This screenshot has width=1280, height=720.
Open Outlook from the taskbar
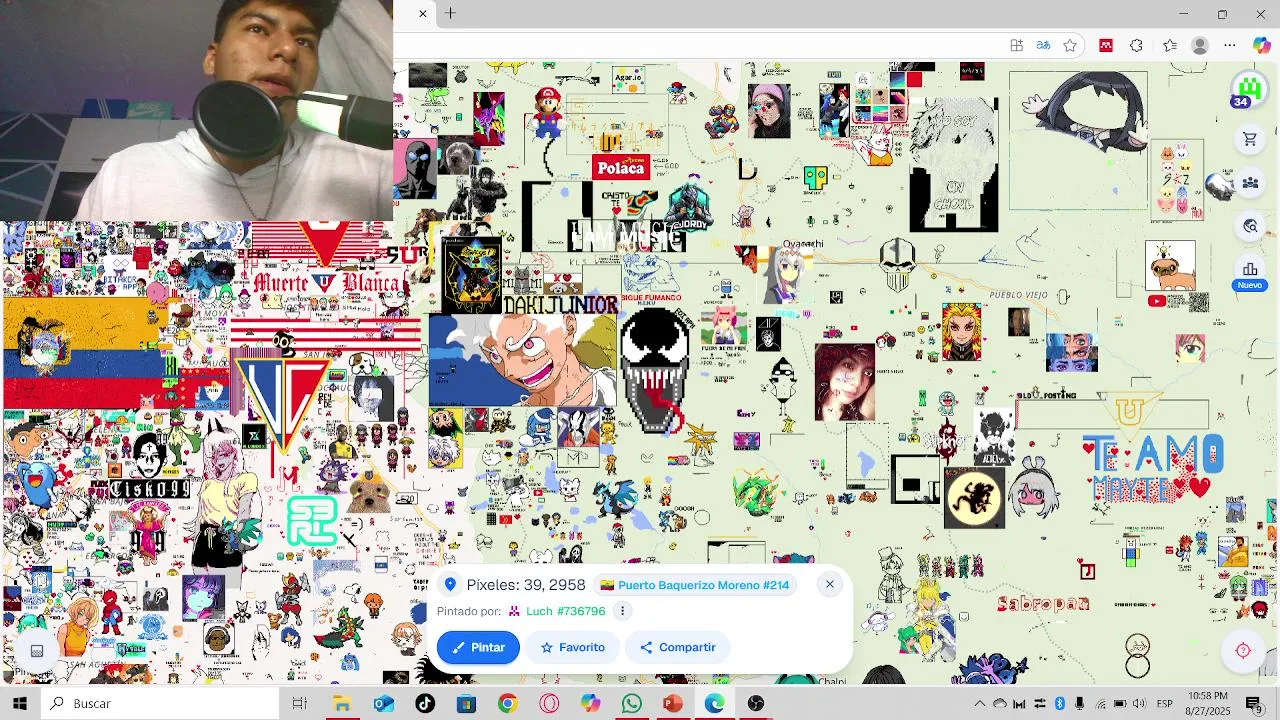(383, 703)
